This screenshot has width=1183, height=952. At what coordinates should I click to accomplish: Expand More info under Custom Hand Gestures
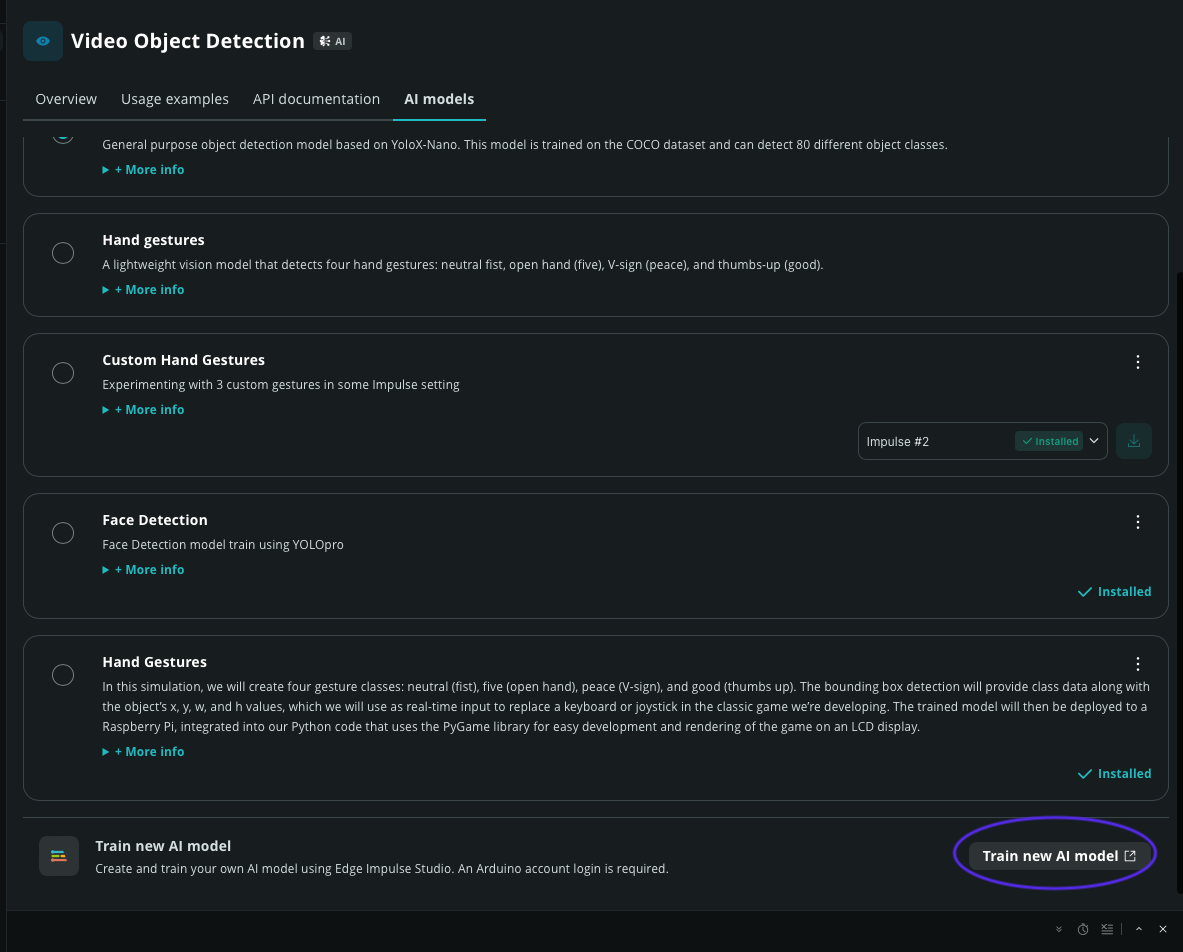tap(143, 410)
